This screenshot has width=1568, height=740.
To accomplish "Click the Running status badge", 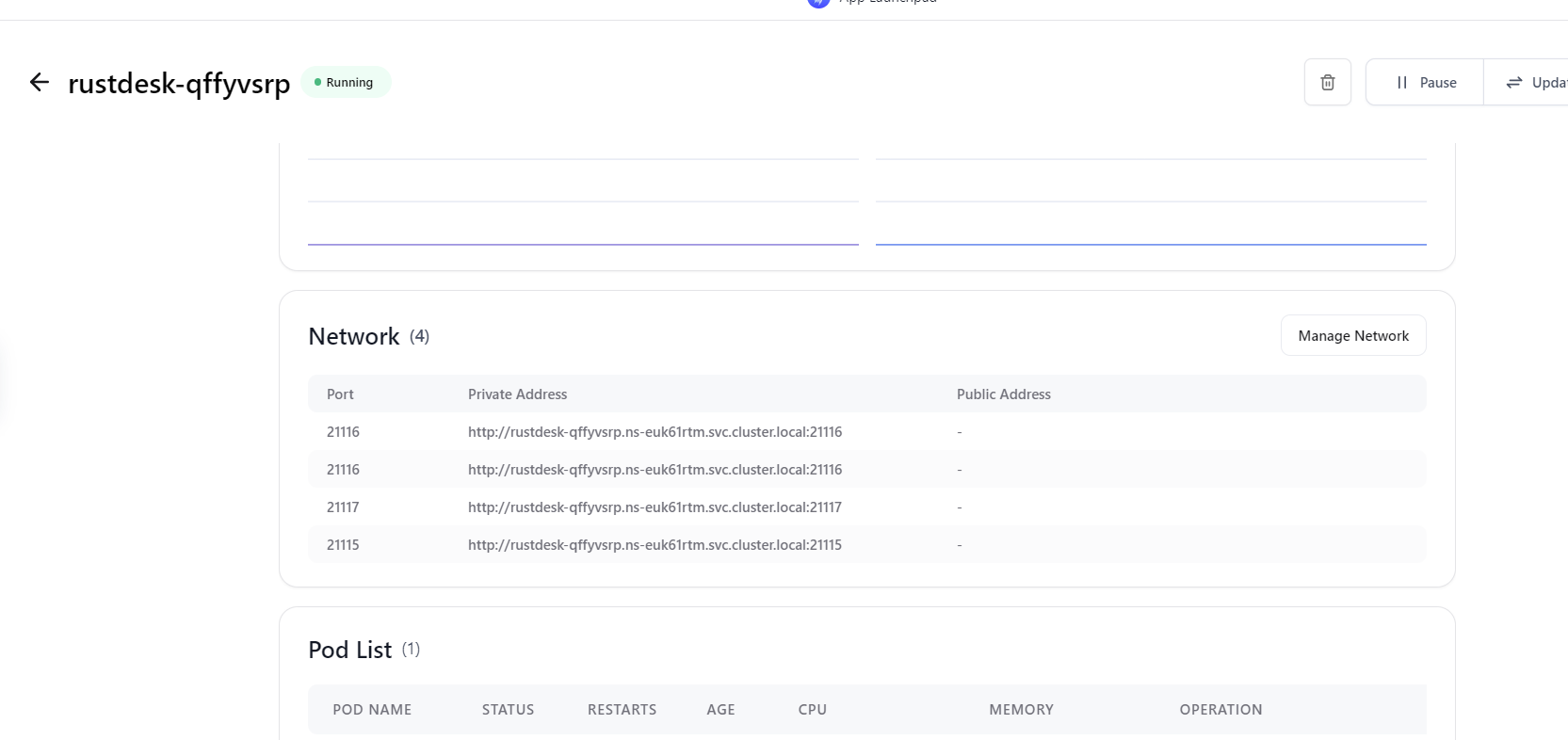I will pyautogui.click(x=346, y=83).
